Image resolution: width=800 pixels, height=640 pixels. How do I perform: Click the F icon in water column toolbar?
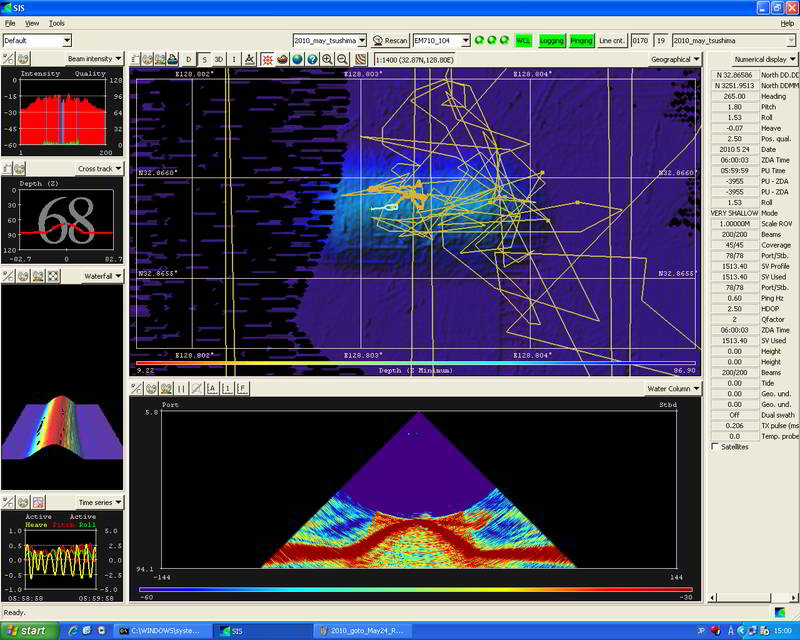coord(243,388)
